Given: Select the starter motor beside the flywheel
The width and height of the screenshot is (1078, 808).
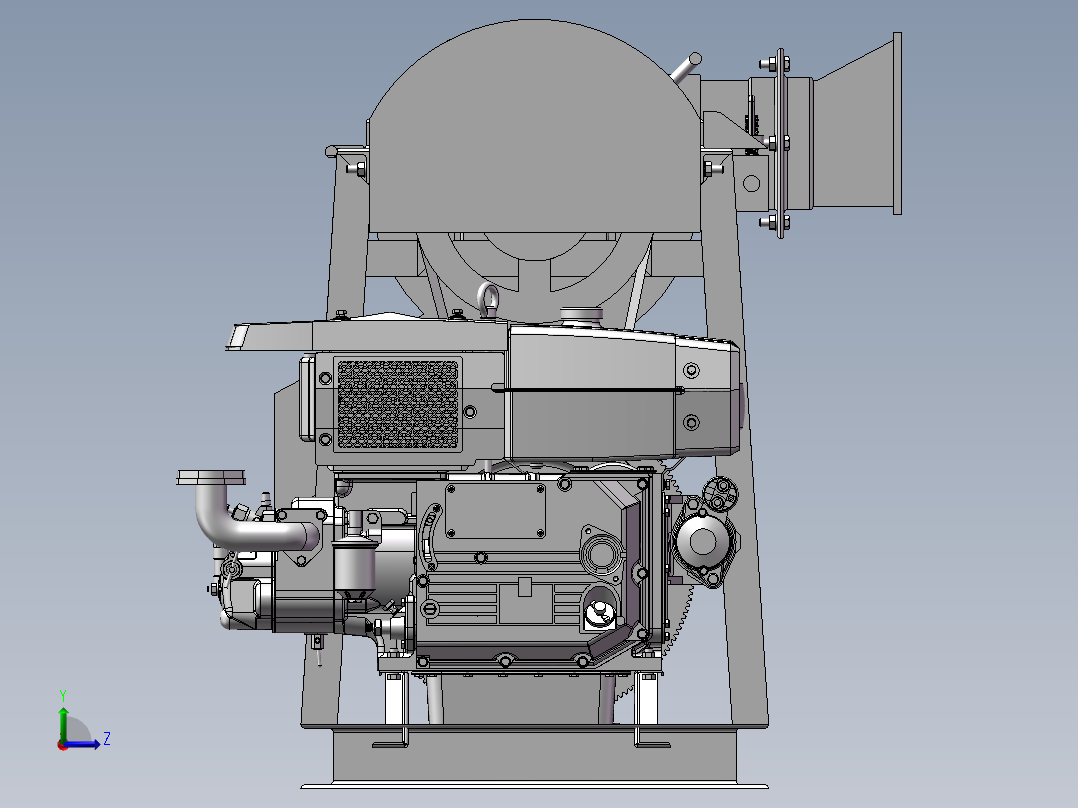Looking at the screenshot, I should (x=703, y=541).
